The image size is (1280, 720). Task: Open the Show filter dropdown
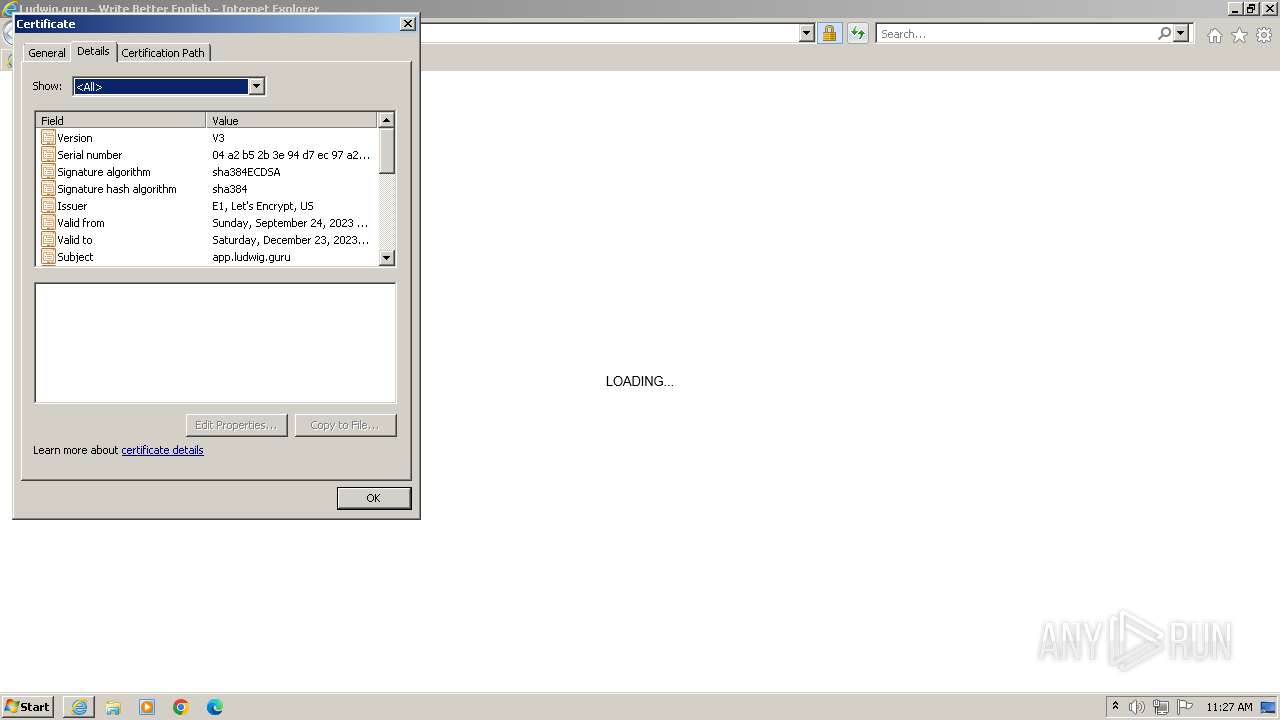pos(256,86)
